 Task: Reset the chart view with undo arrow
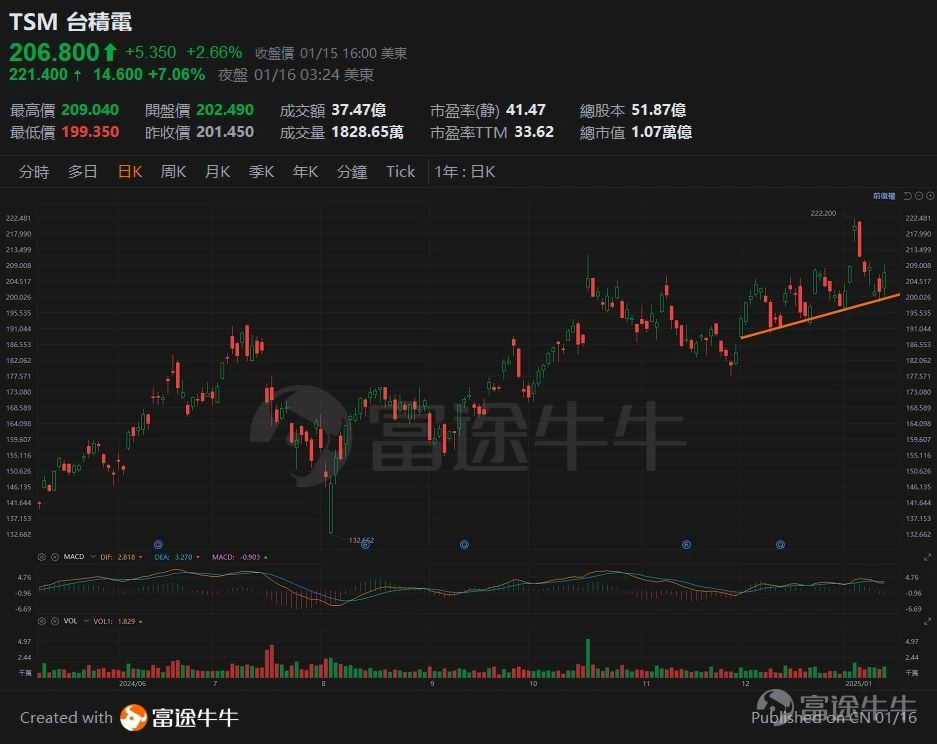pos(908,196)
